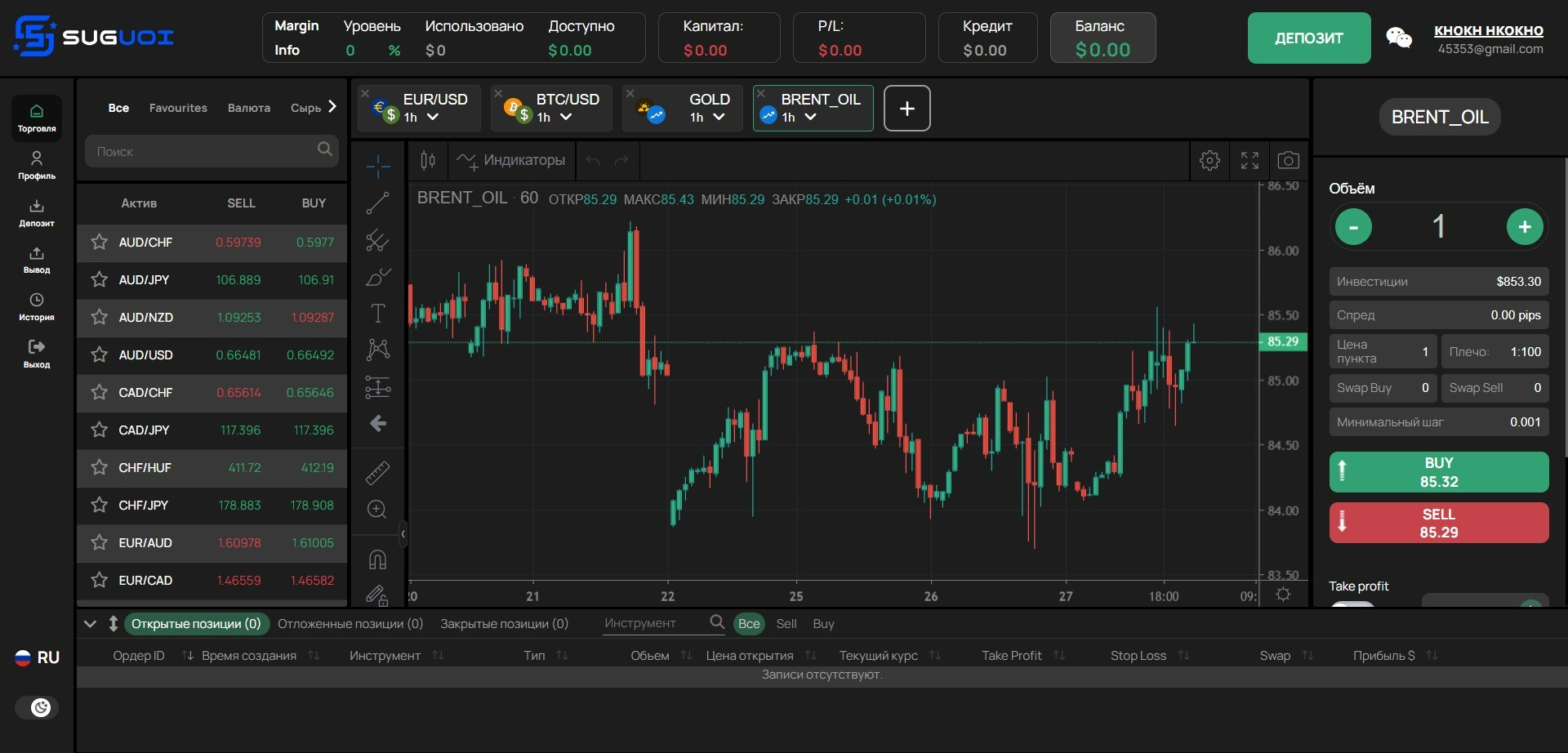Image resolution: width=1568 pixels, height=753 pixels.
Task: Toggle favourite star for CHF/HUF
Action: pyautogui.click(x=100, y=467)
